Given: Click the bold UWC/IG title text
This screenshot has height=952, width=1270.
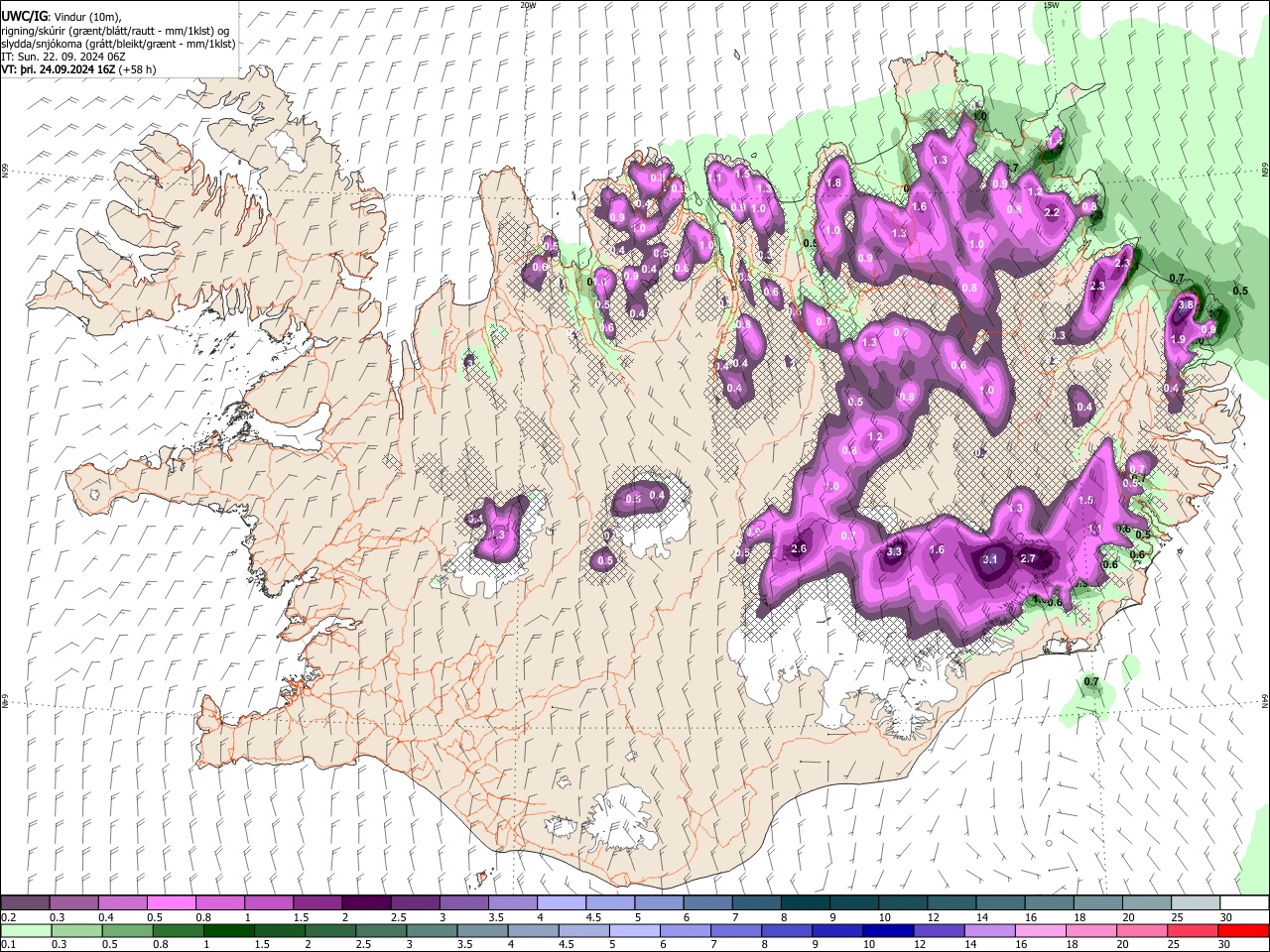Looking at the screenshot, I should coord(24,16).
